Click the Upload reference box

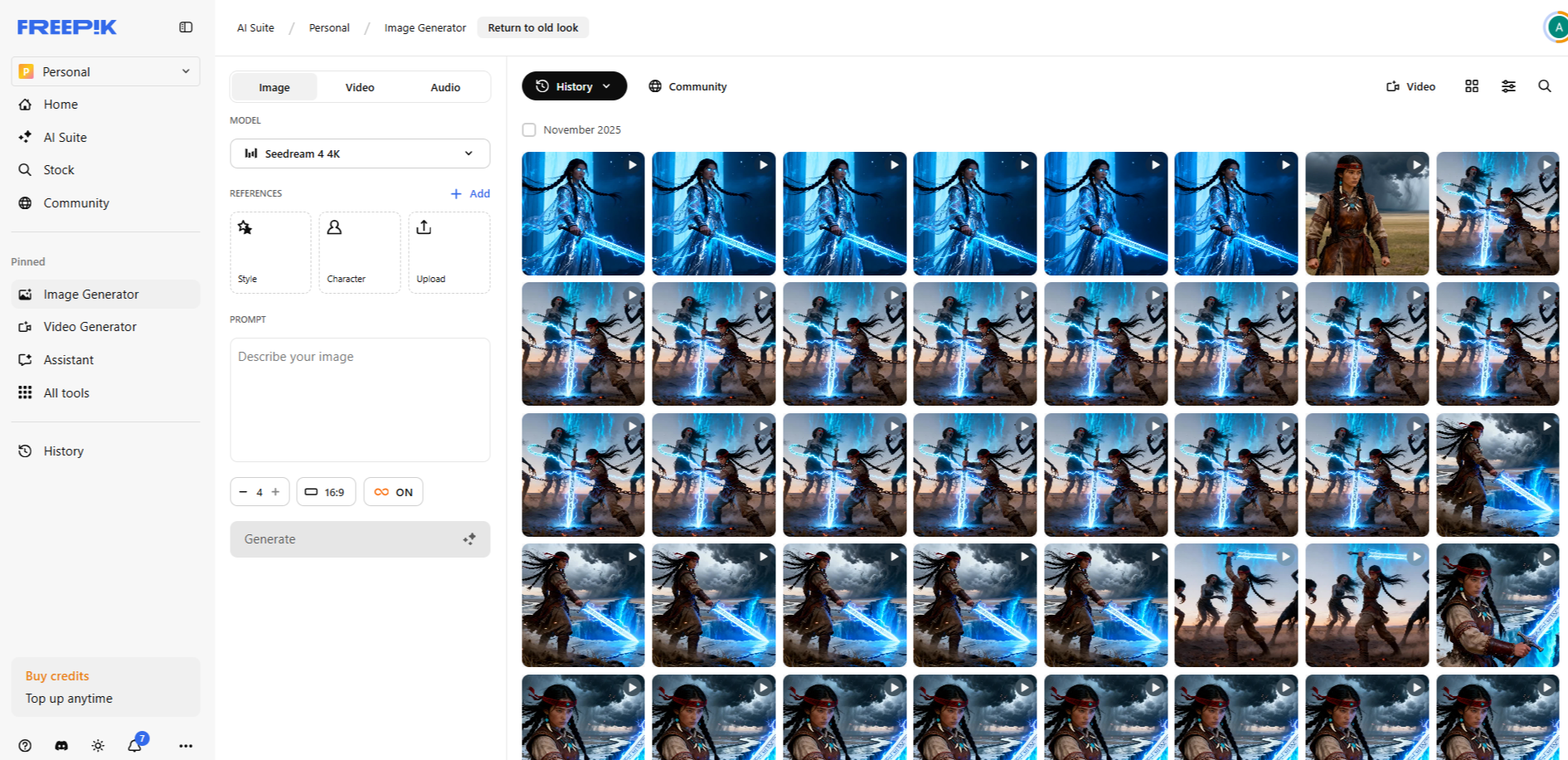449,252
